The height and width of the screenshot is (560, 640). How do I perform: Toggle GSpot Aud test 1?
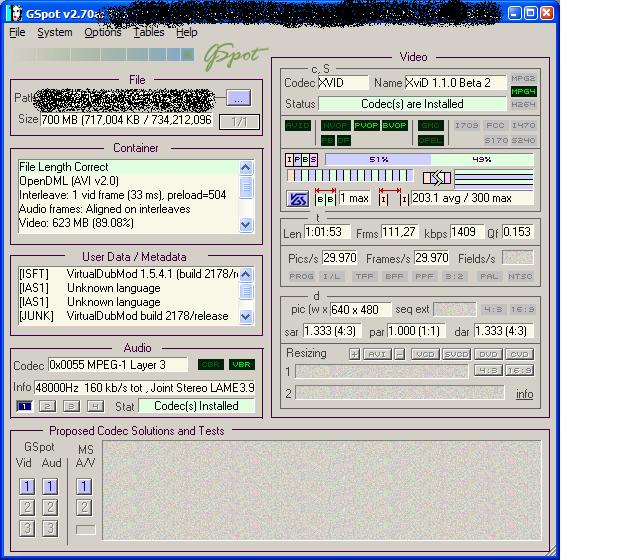pos(50,487)
